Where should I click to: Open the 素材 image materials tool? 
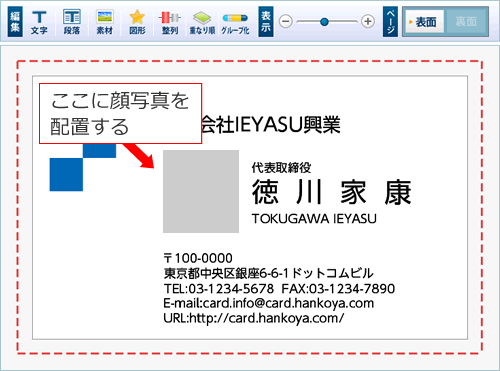[x=105, y=22]
